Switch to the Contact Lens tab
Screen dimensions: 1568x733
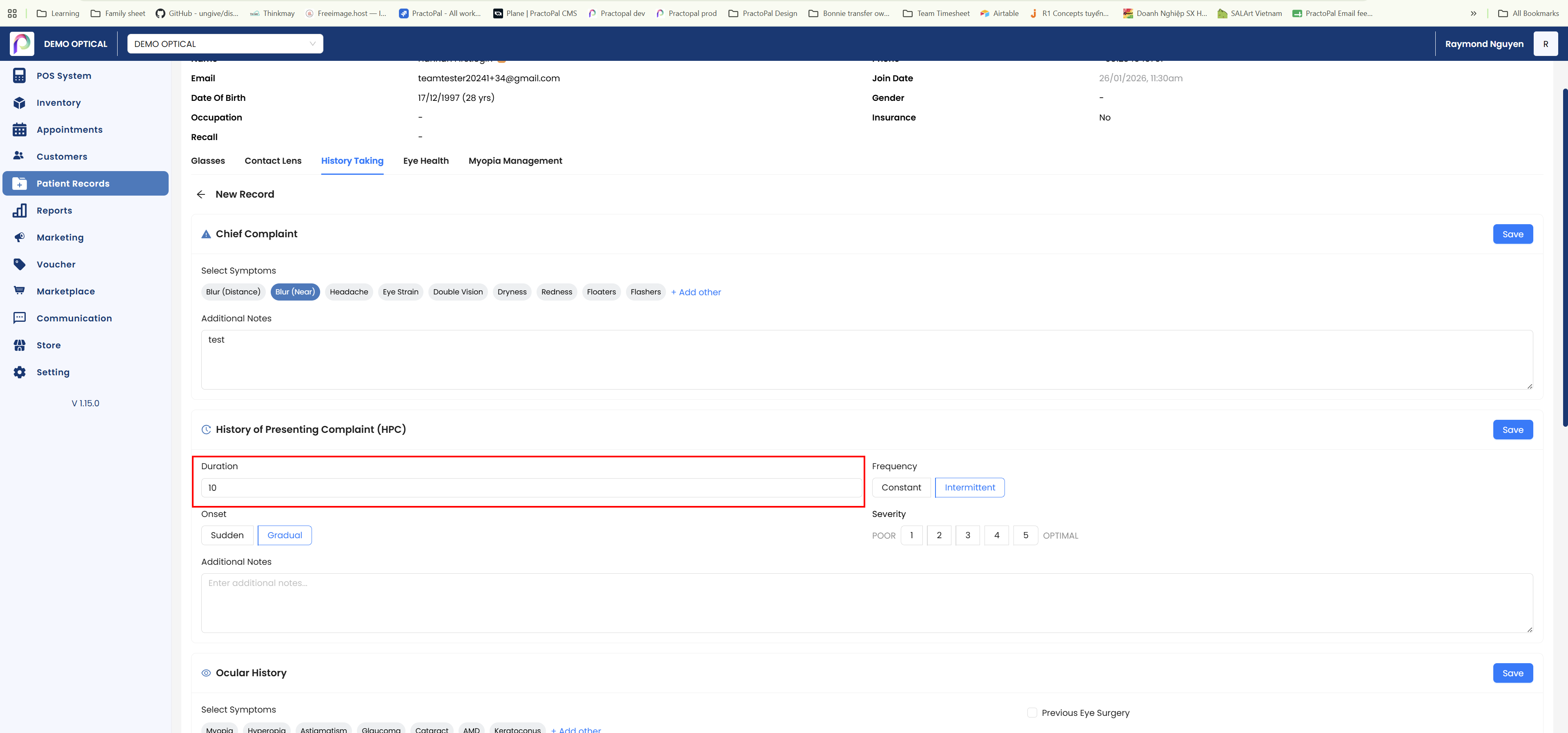pos(273,161)
